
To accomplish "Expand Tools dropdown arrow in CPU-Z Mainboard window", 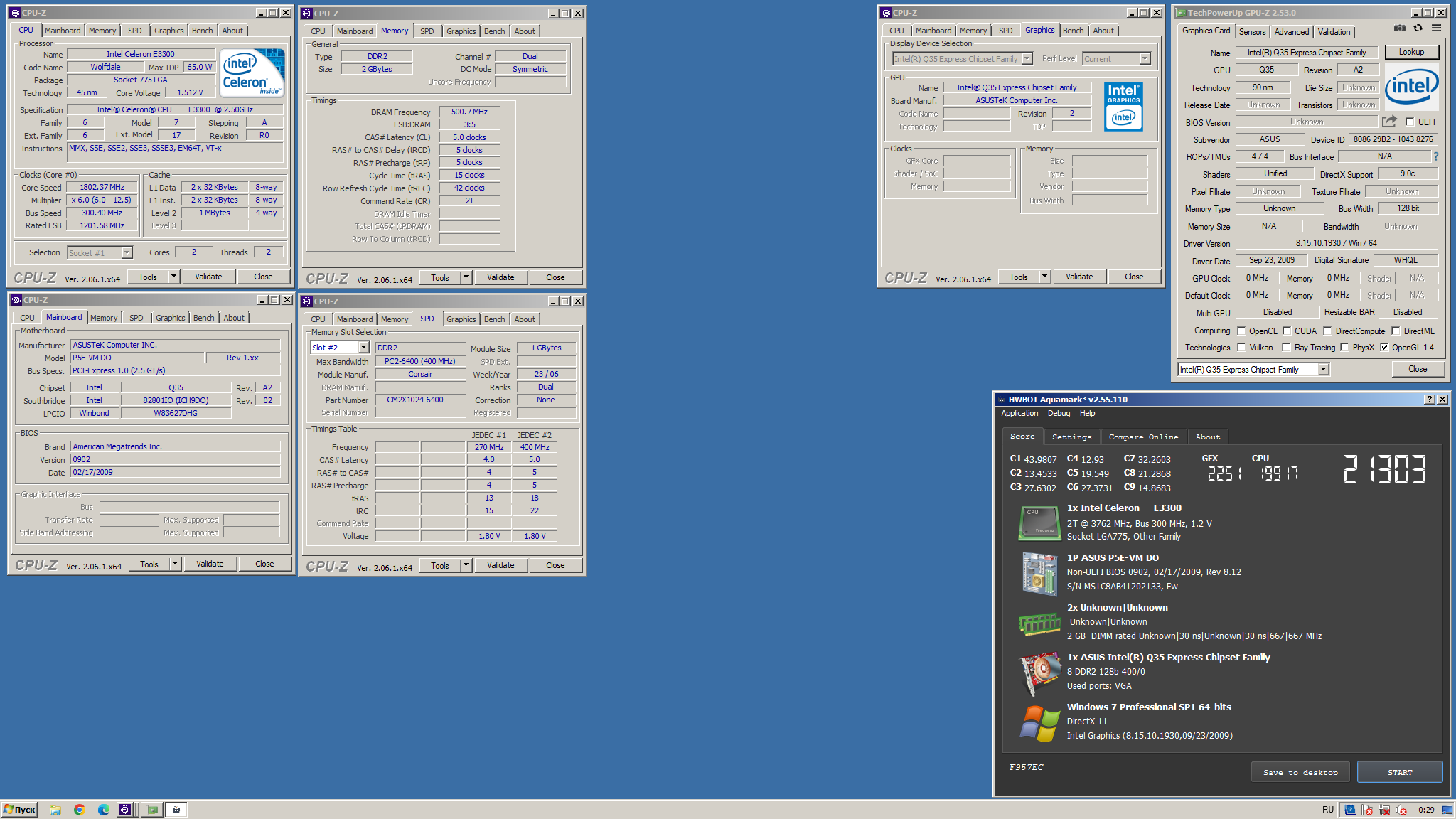I will coord(175,564).
